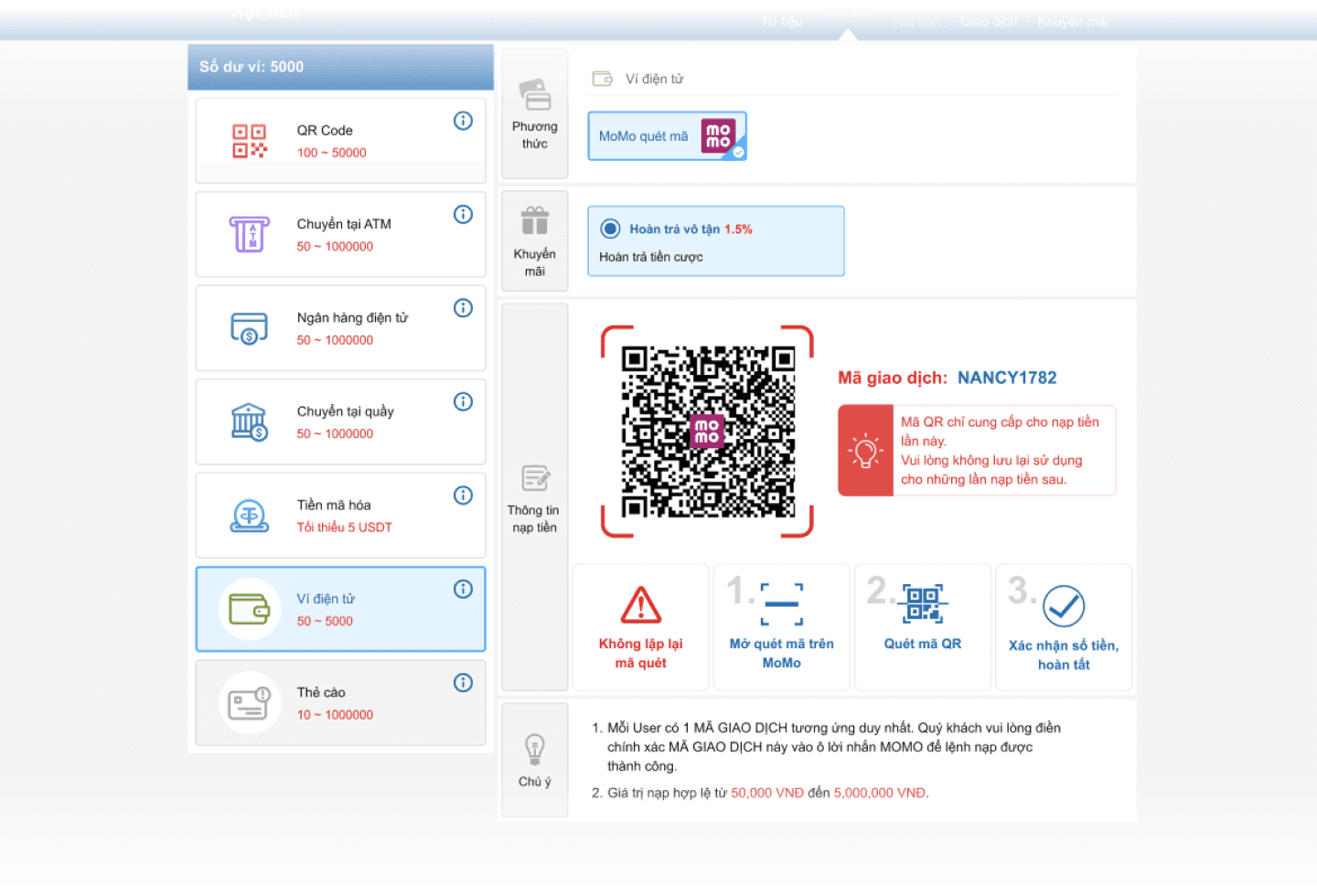Click Chú ý side label
The width and height of the screenshot is (1317, 896).
535,782
